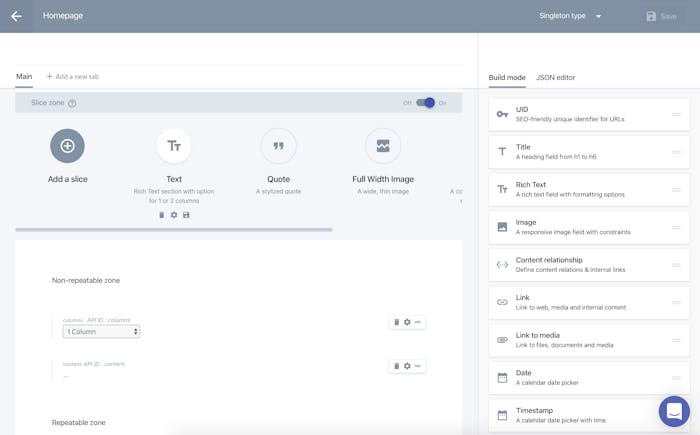Click the Save button
Image resolution: width=700 pixels, height=435 pixels.
coord(661,17)
